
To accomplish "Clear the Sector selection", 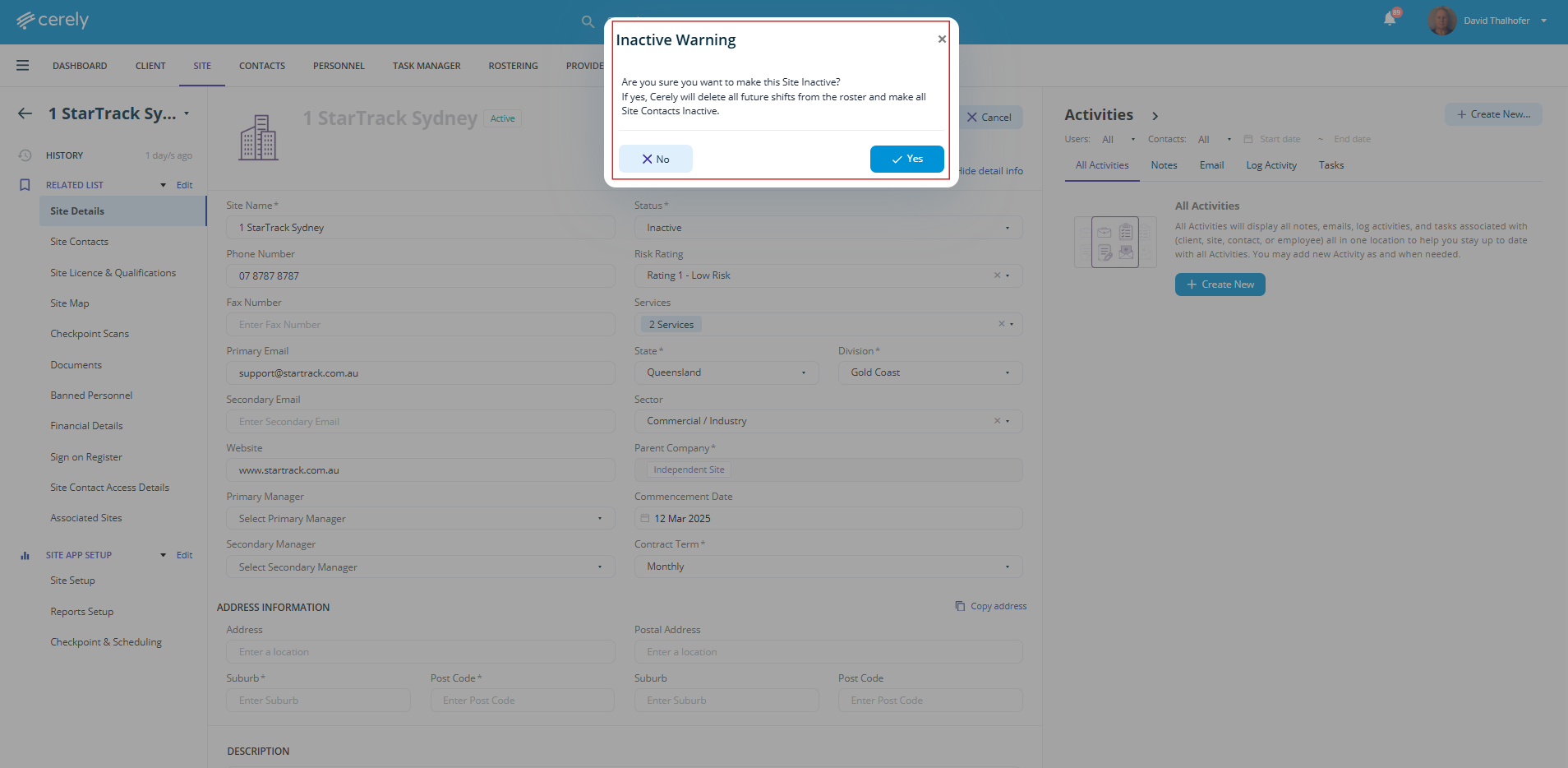I will [997, 421].
